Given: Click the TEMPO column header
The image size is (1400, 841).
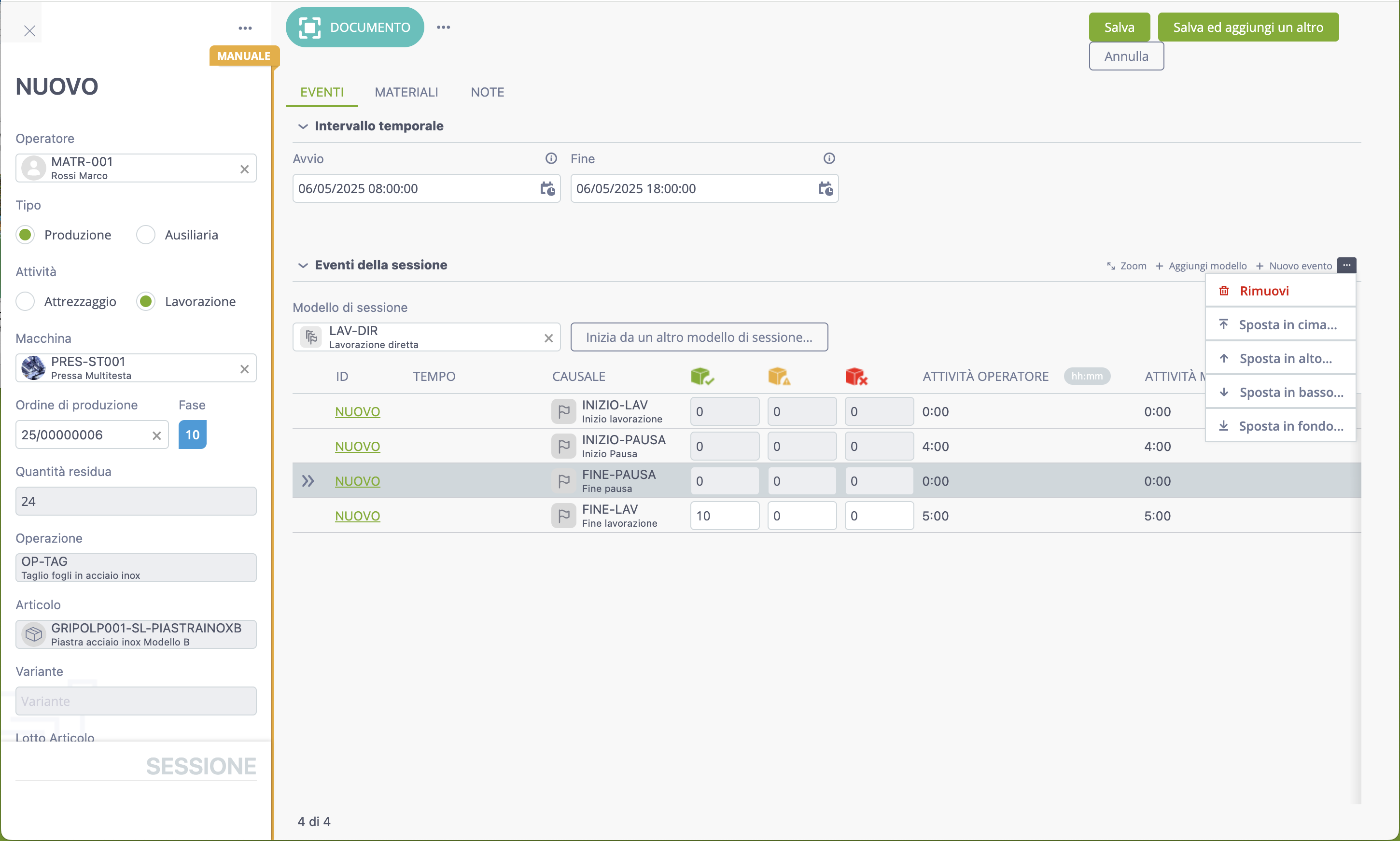Looking at the screenshot, I should coord(434,376).
